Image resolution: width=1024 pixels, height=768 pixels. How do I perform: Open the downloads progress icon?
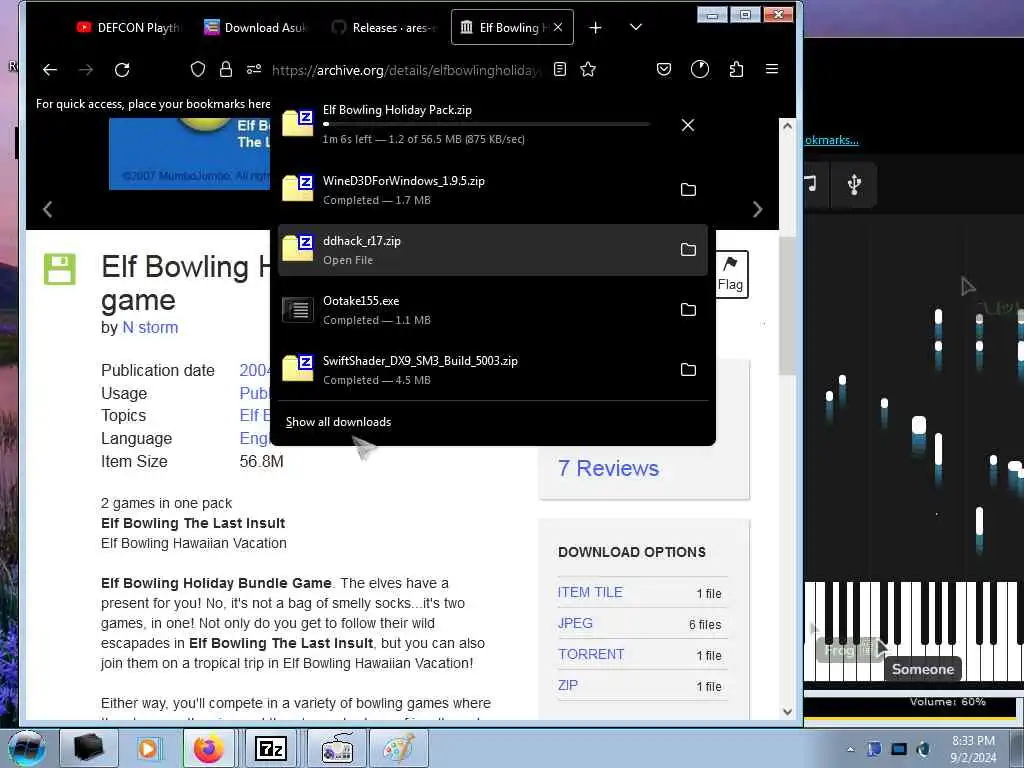click(700, 69)
